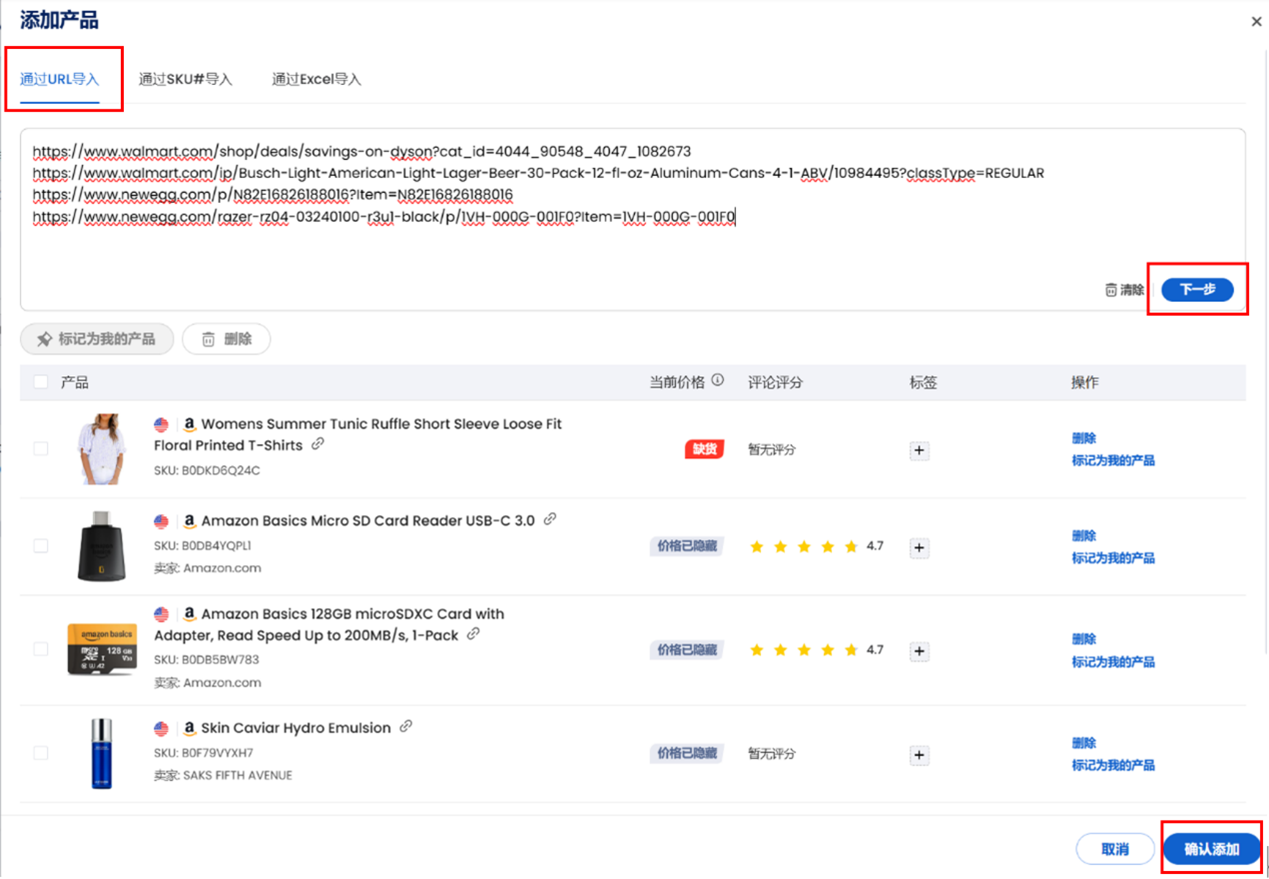Image resolution: width=1269 pixels, height=879 pixels.
Task: Open thumbnail of Skin Caviar Hydro Emulsion
Action: 101,753
